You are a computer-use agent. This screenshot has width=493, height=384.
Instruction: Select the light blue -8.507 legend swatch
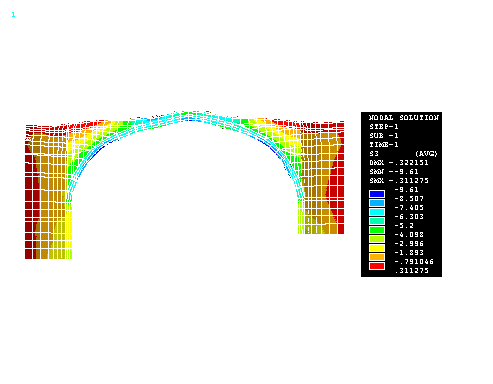(x=377, y=203)
